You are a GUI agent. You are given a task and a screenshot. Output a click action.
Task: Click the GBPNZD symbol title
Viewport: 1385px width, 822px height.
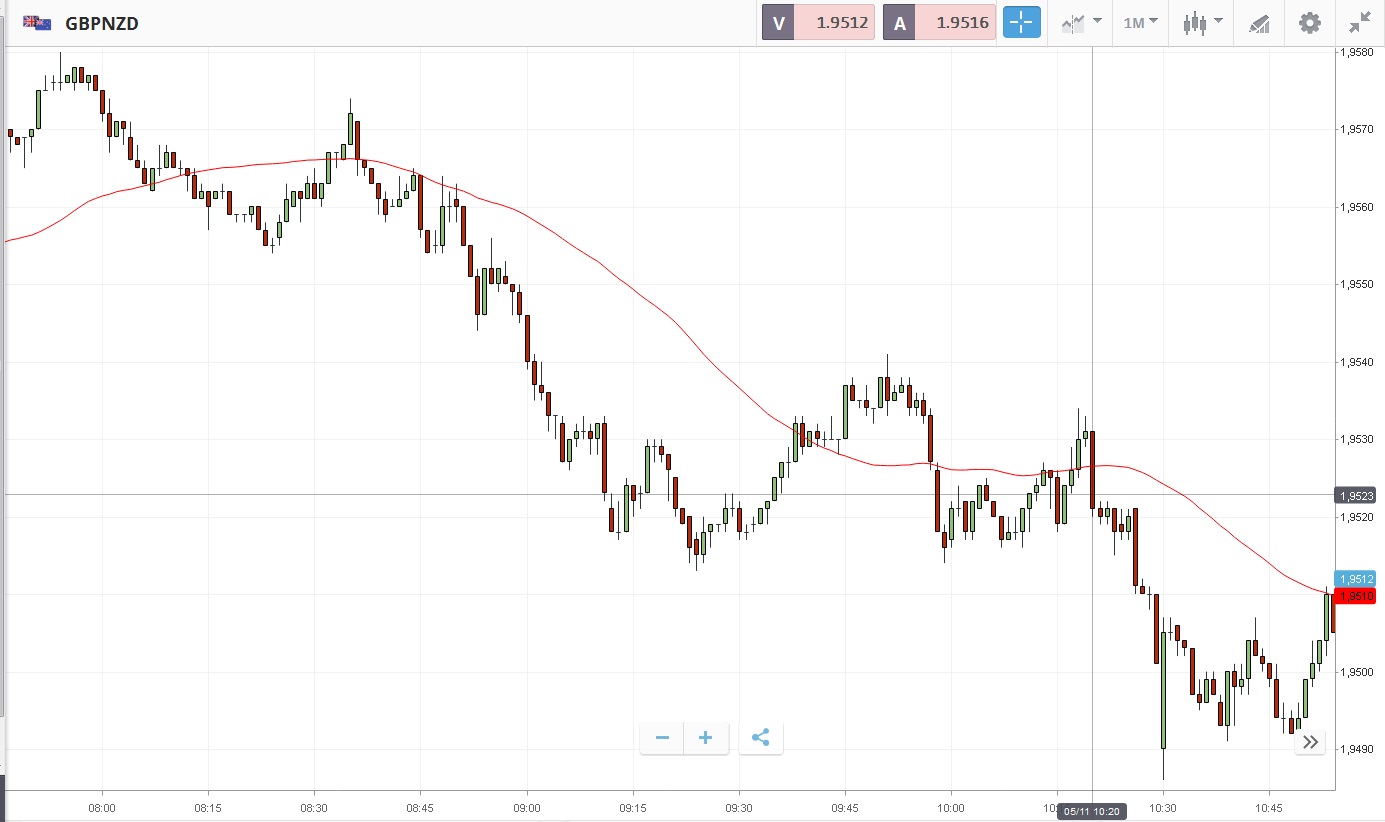102,23
